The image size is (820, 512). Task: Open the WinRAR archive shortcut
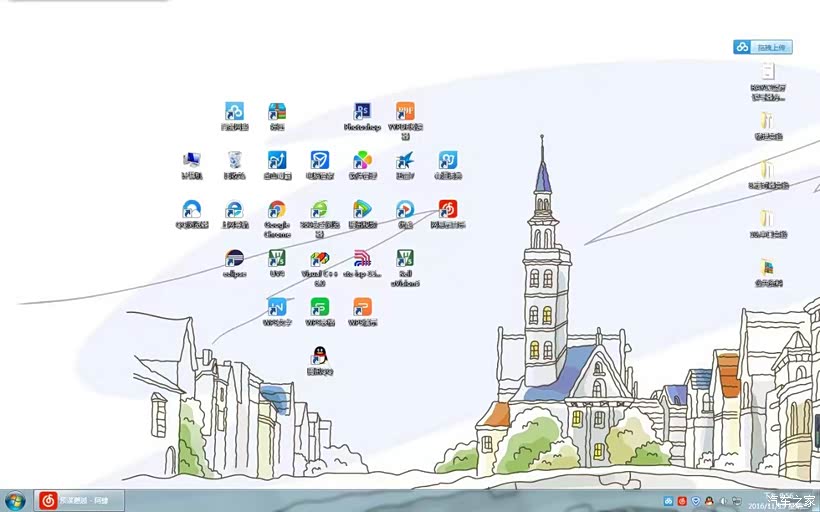[277, 112]
